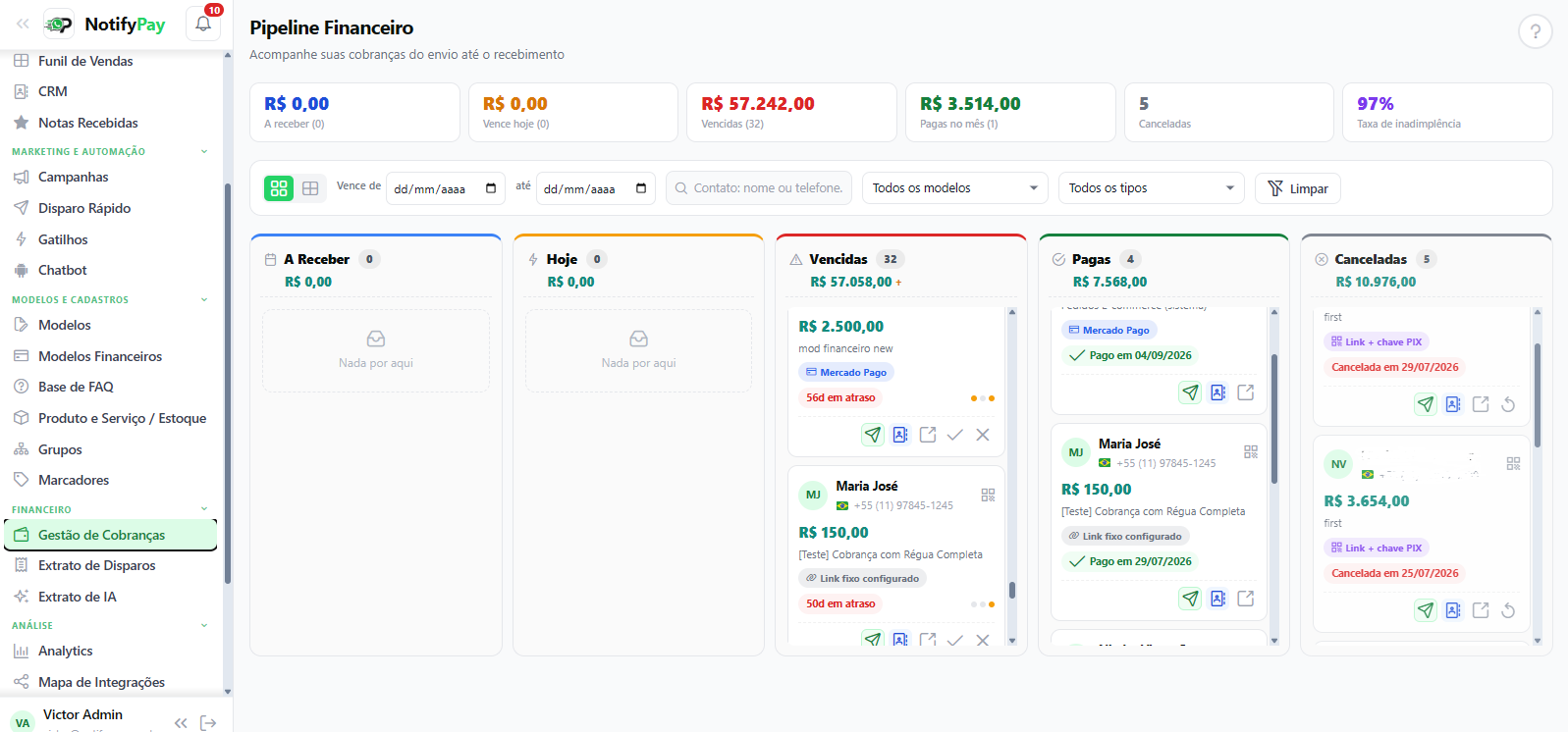Click Link fixo configurado on Maria José paid card
Image resolution: width=1568 pixels, height=732 pixels.
pyautogui.click(x=1125, y=536)
